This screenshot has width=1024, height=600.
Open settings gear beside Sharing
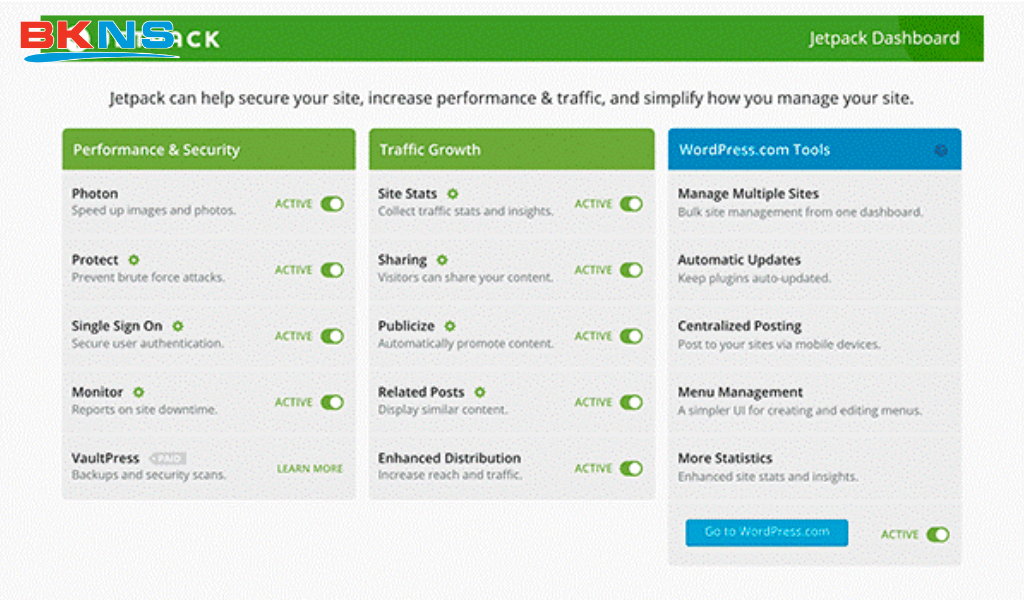click(x=442, y=260)
